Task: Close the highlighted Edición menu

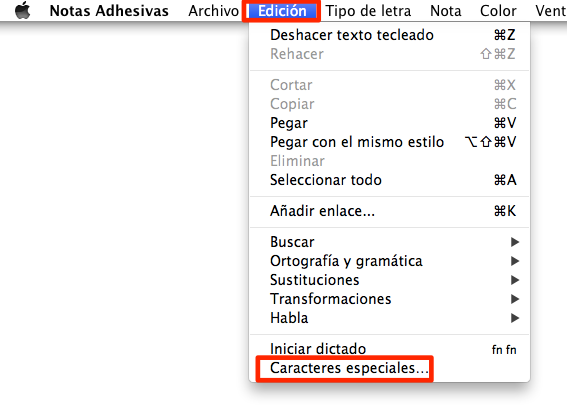Action: pyautogui.click(x=282, y=11)
